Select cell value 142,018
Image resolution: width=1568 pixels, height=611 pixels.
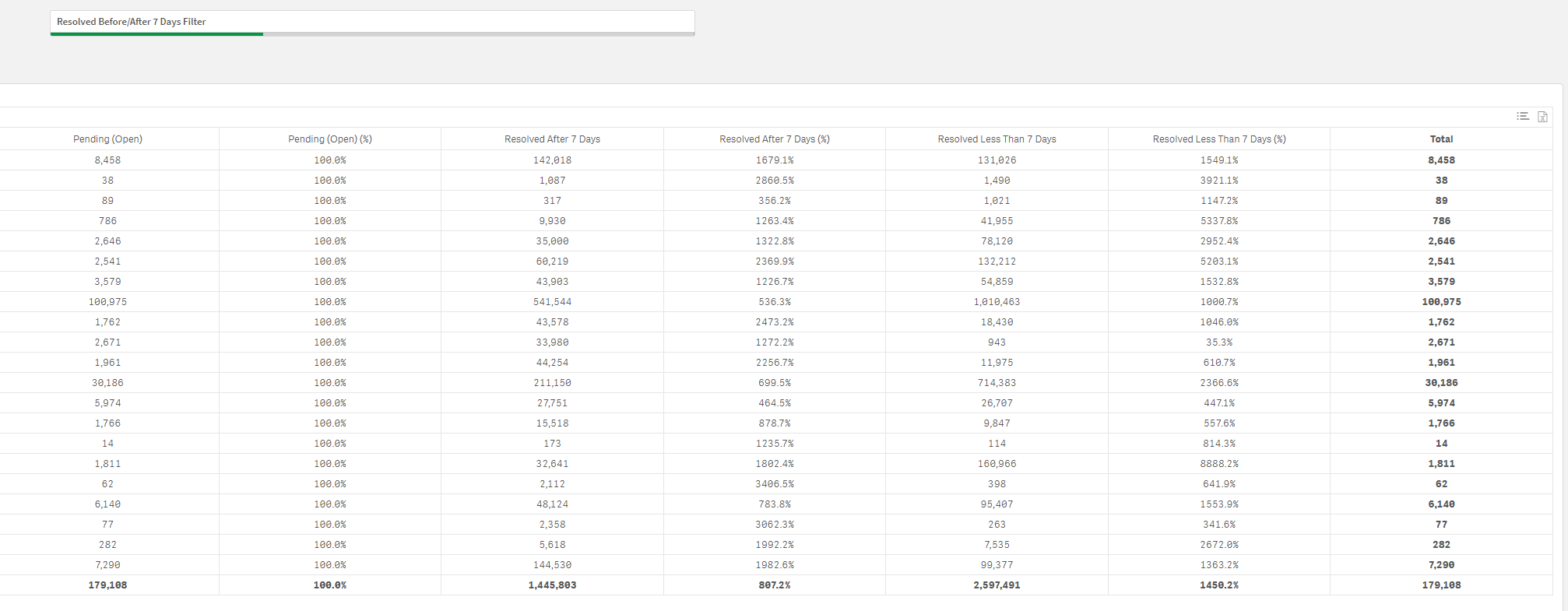tap(552, 160)
